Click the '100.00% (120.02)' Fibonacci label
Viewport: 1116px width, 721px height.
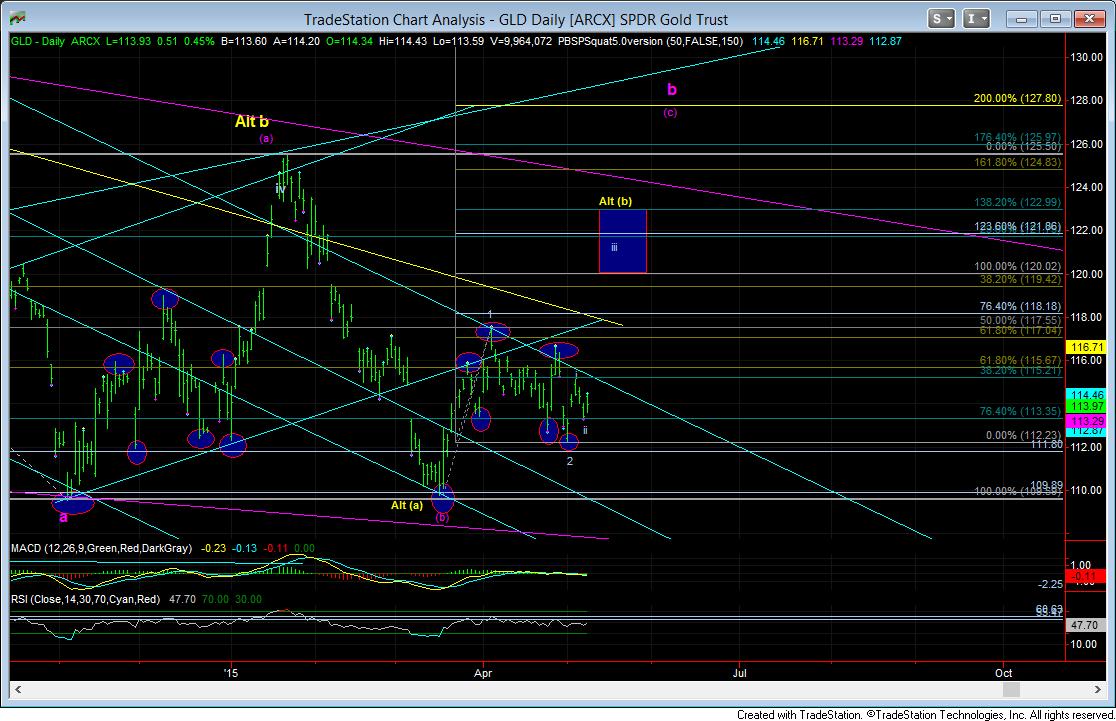coord(1017,267)
